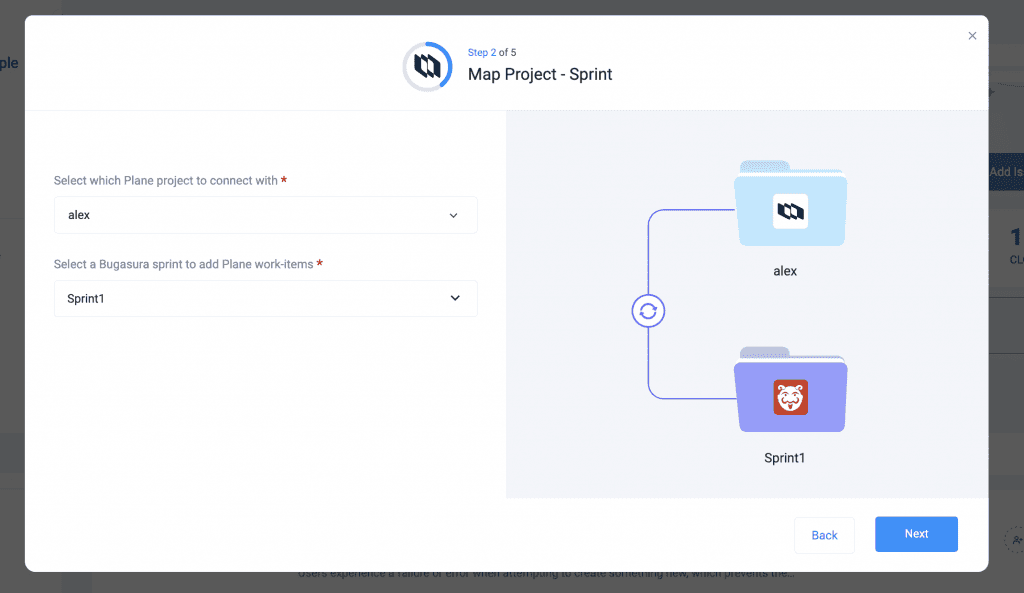Image resolution: width=1024 pixels, height=593 pixels.
Task: Expand the Plane project dropdown chevron
Action: (453, 216)
